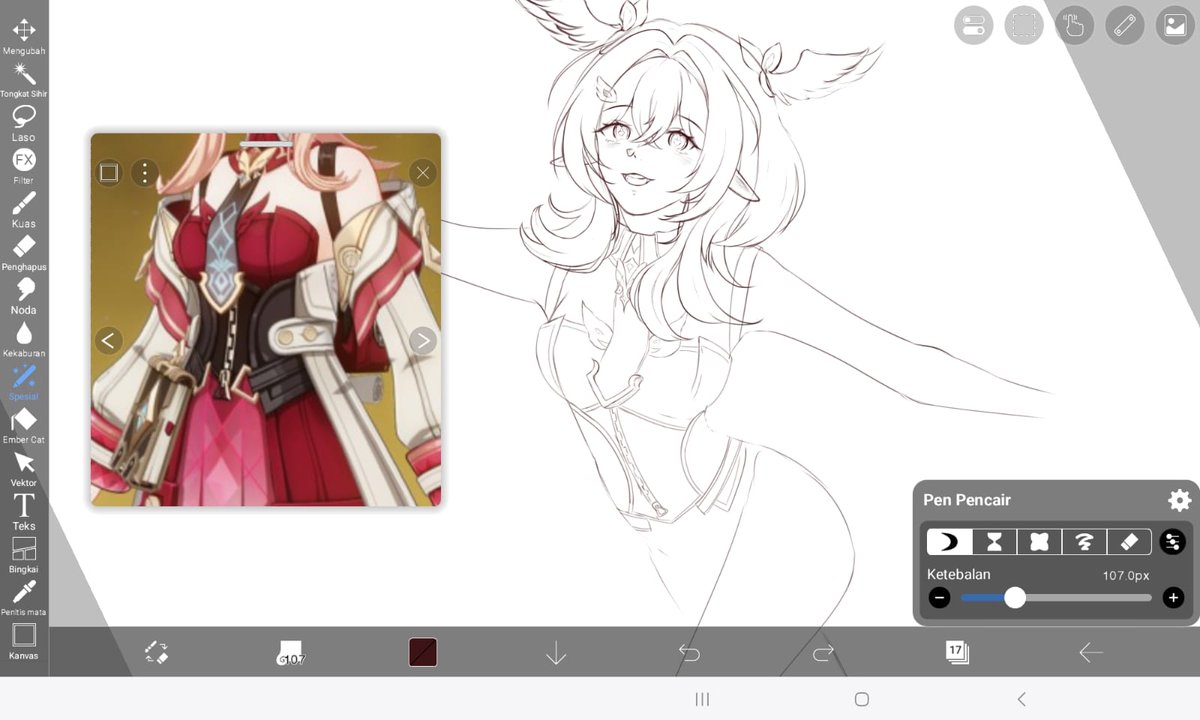1200x720 pixels.
Task: Select the eraser pen mode
Action: [1129, 542]
